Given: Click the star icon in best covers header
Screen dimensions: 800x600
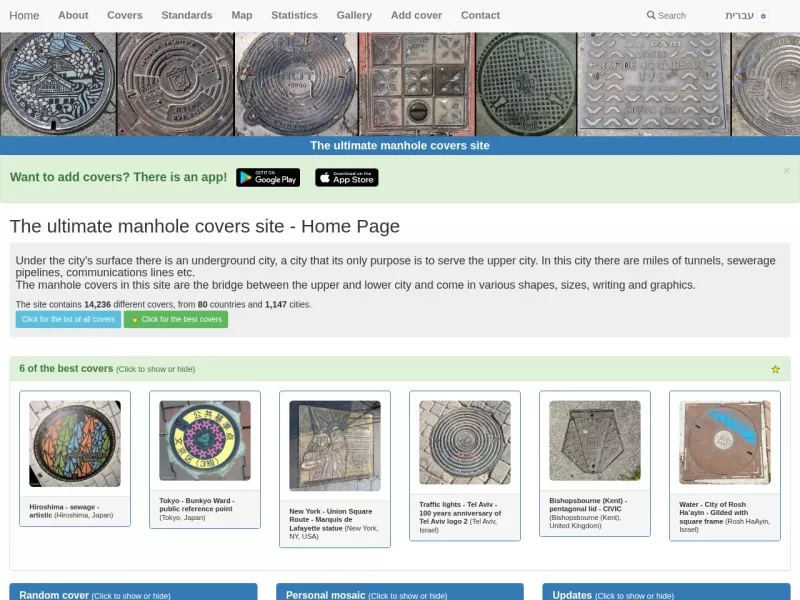Looking at the screenshot, I should pyautogui.click(x=776, y=369).
